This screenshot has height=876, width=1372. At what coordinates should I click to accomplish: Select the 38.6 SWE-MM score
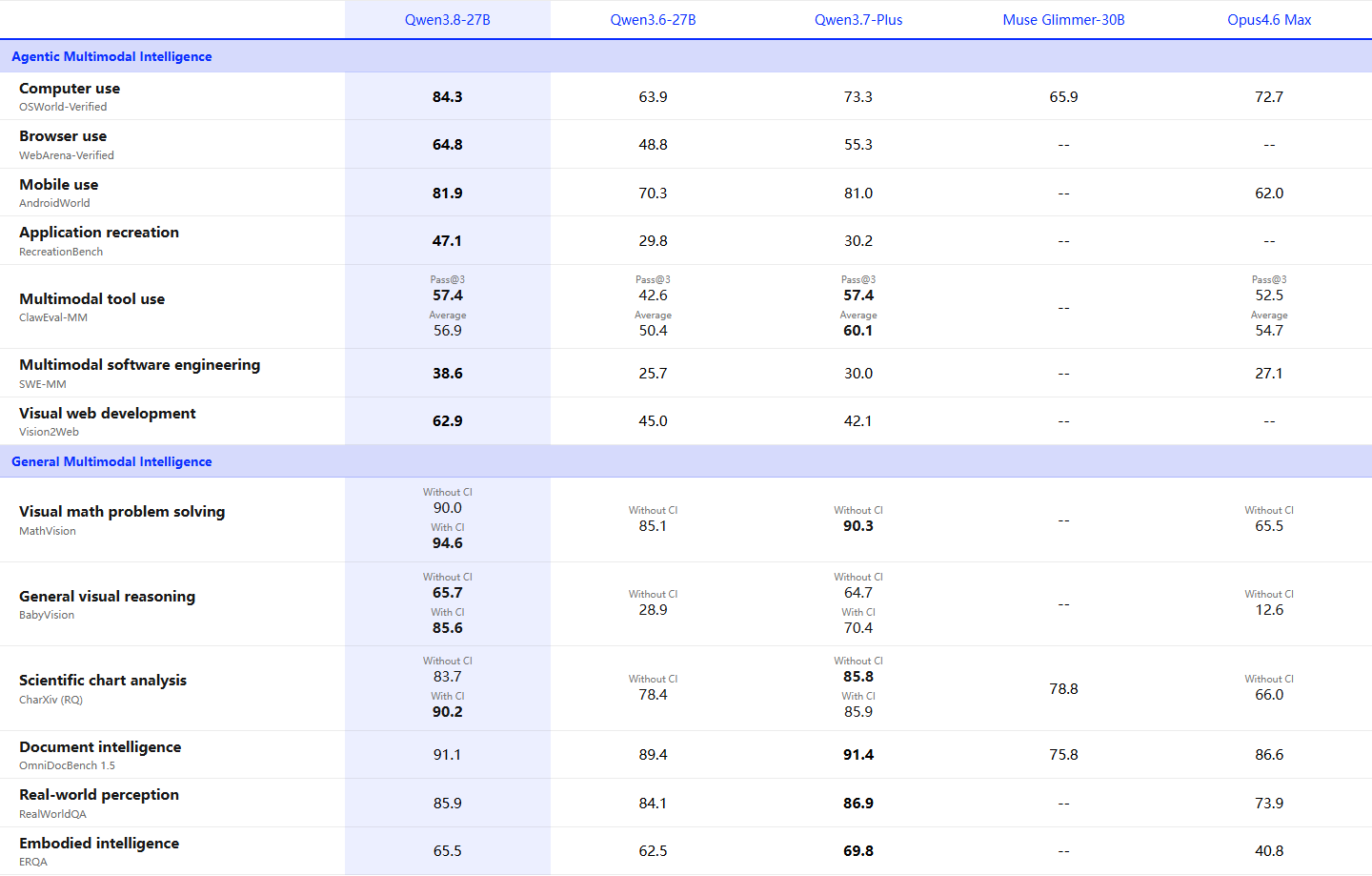tap(447, 374)
